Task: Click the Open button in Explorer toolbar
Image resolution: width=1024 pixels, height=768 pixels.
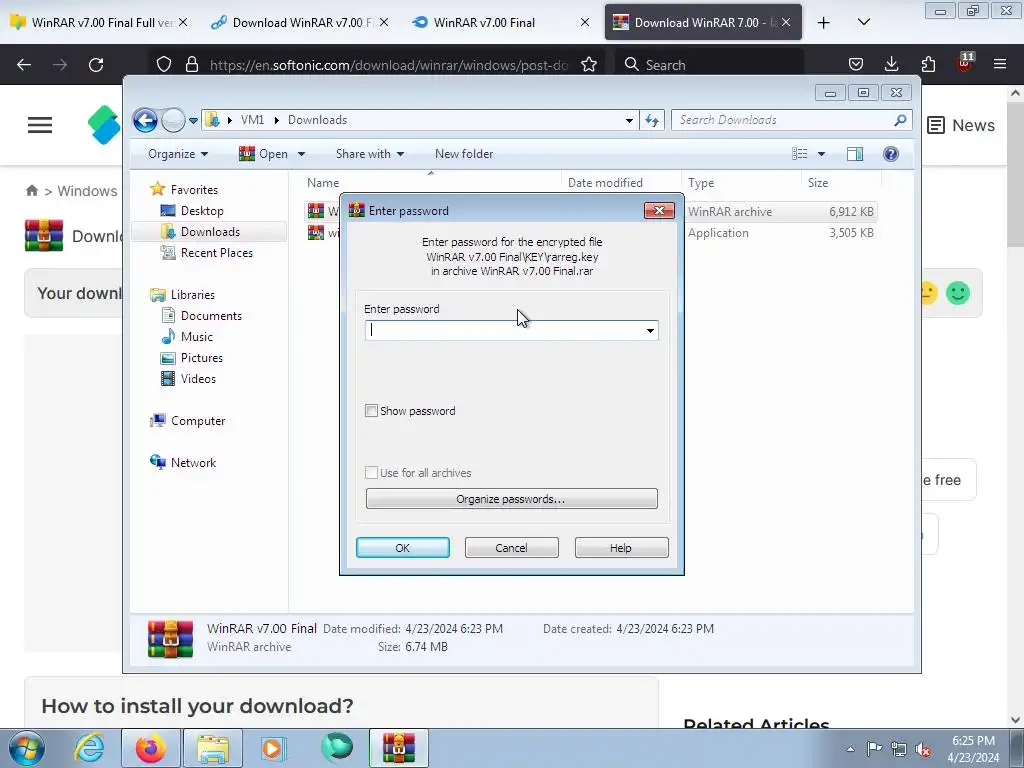Action: pos(264,154)
